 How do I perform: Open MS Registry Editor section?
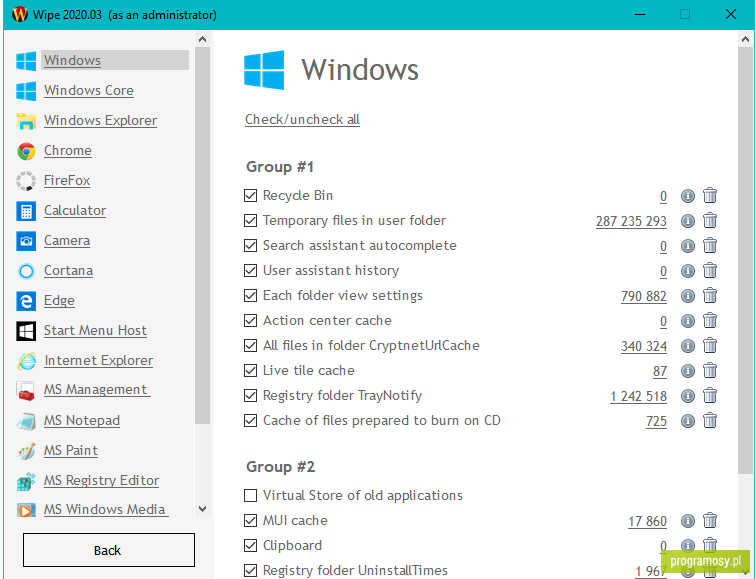coord(101,481)
